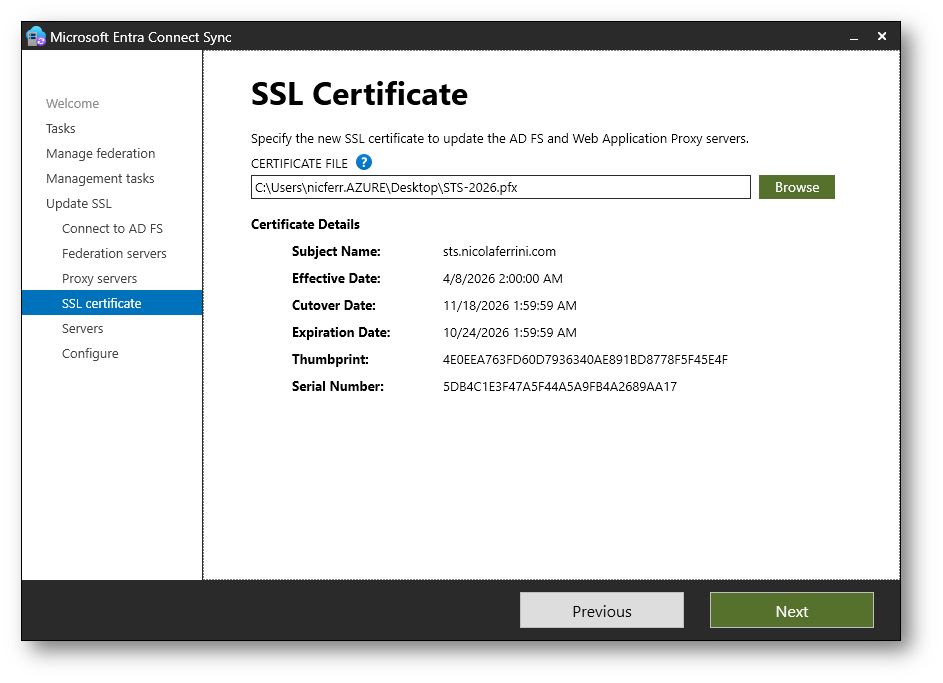Go to the Servers step
943x683 pixels.
coord(82,329)
